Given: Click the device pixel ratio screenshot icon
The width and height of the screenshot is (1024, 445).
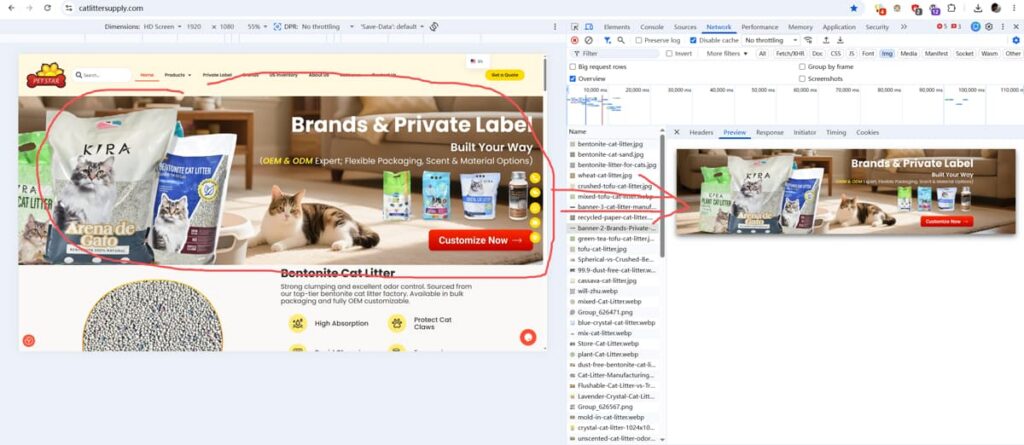Looking at the screenshot, I should point(278,27).
